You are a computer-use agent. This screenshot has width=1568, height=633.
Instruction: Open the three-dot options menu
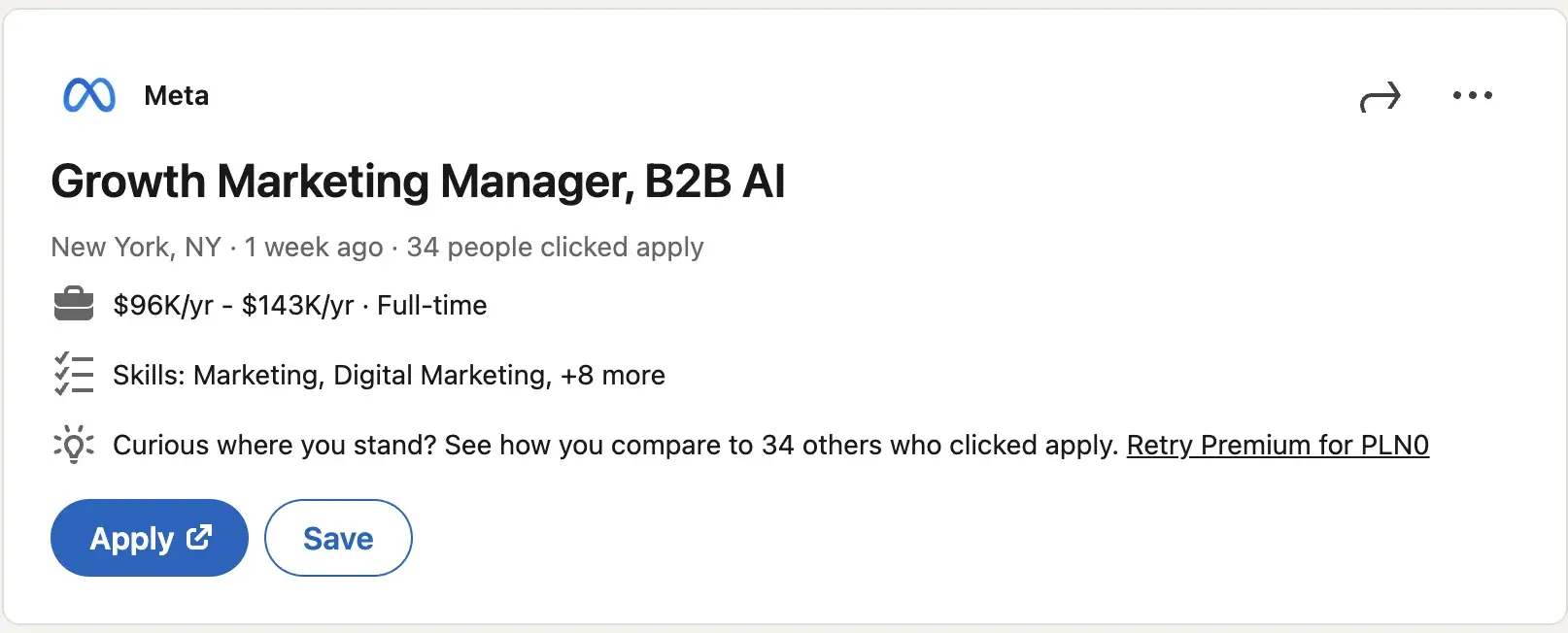(x=1472, y=96)
